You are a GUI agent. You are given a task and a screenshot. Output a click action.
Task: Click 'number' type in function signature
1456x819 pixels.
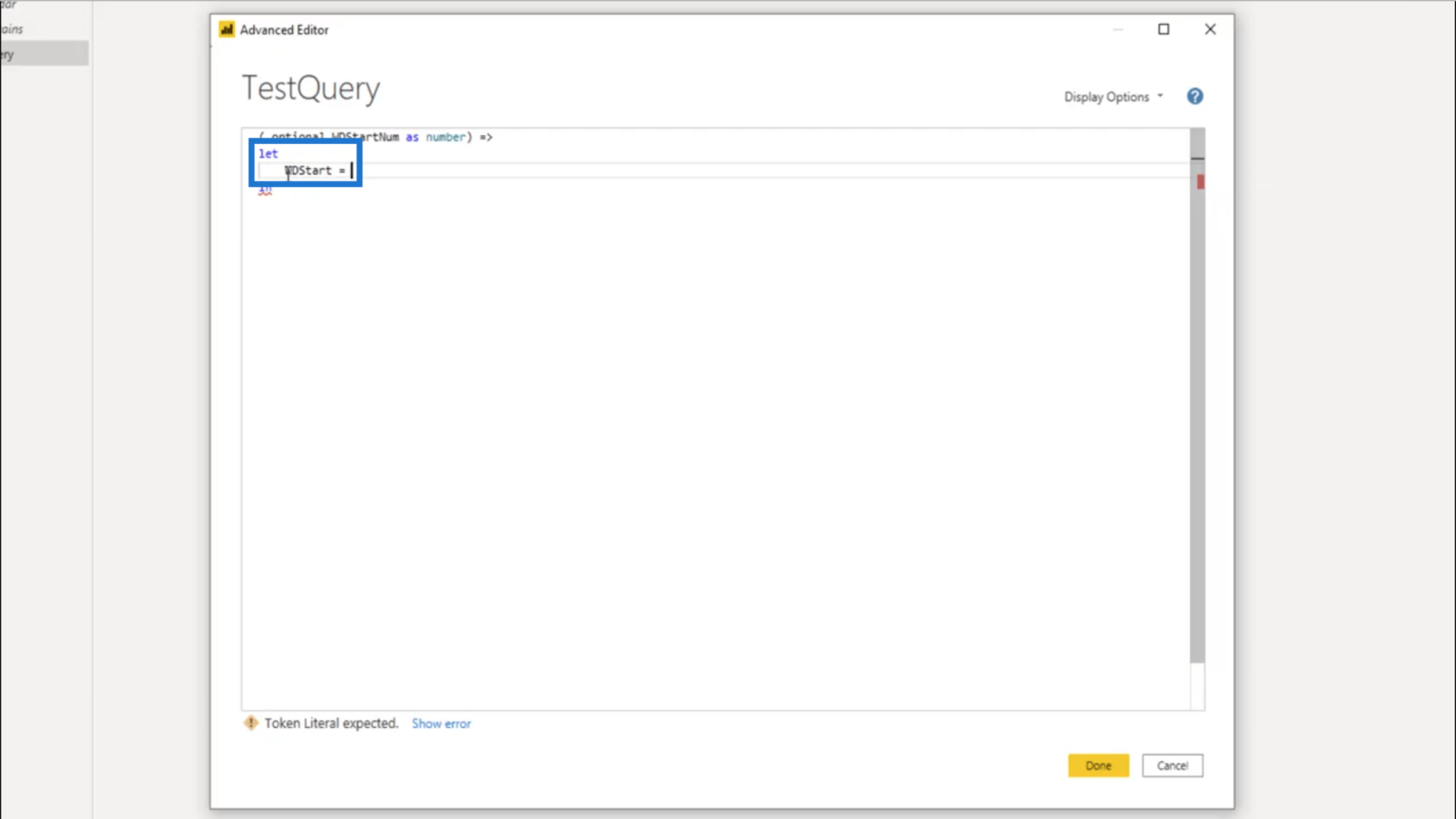click(445, 137)
